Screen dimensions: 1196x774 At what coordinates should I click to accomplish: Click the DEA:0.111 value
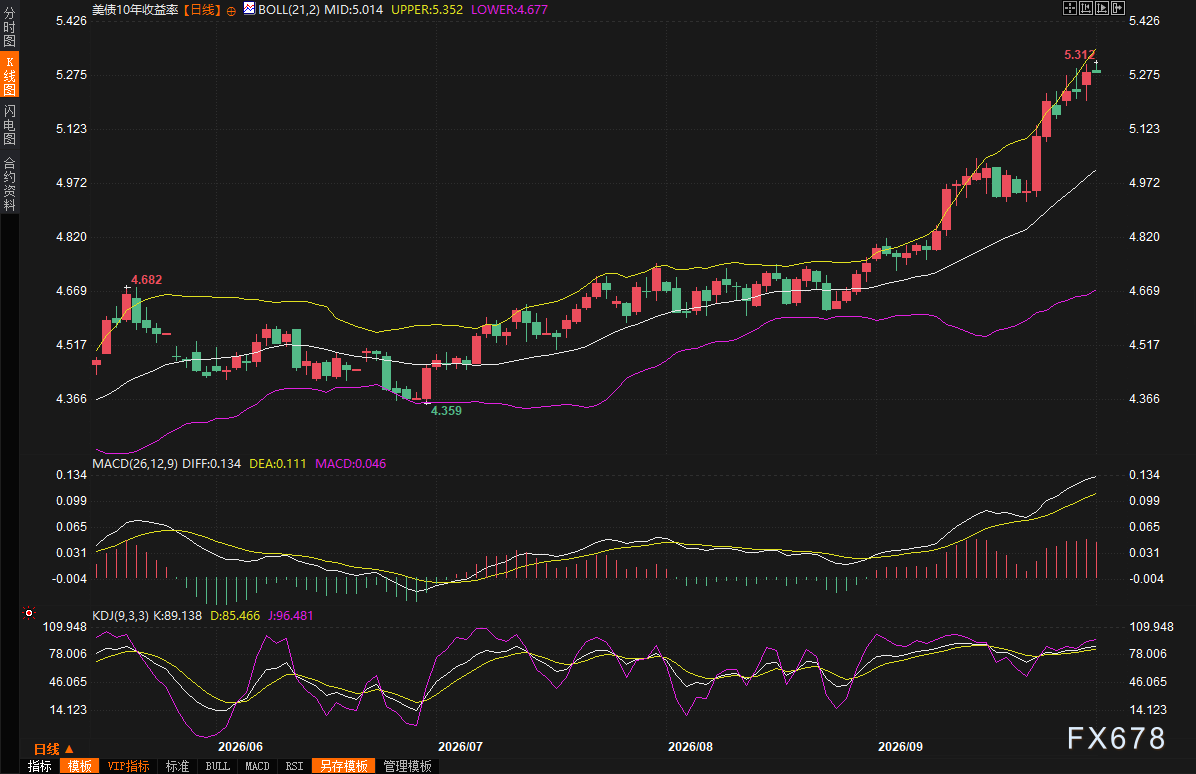pyautogui.click(x=278, y=464)
